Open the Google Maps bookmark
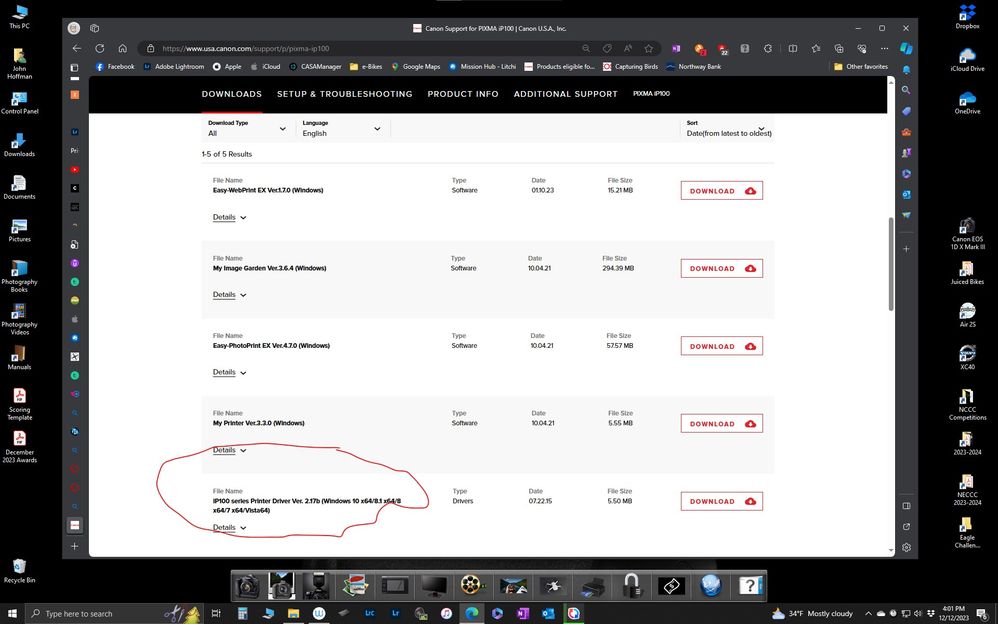The height and width of the screenshot is (624, 998). pyautogui.click(x=414, y=67)
